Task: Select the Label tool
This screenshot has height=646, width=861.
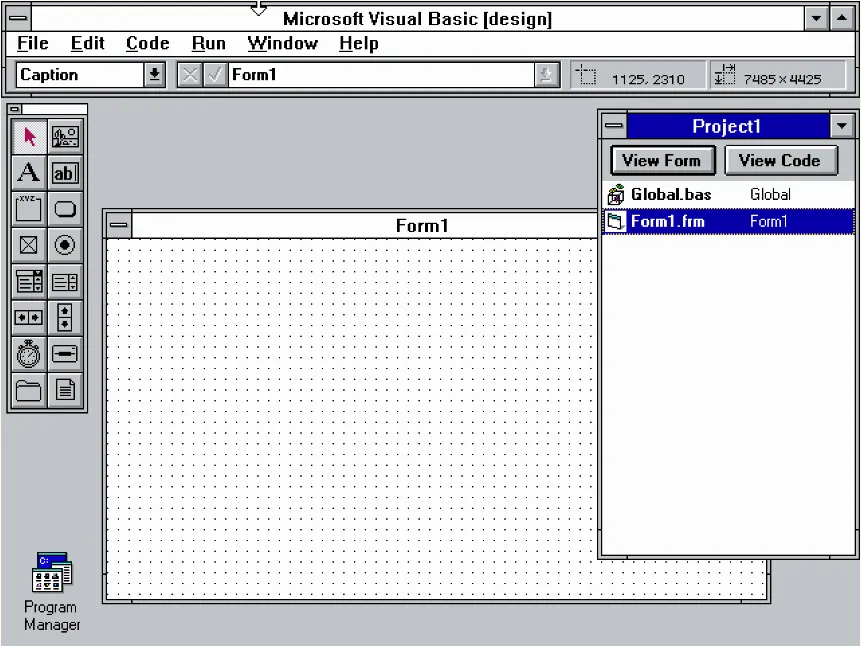Action: click(28, 173)
